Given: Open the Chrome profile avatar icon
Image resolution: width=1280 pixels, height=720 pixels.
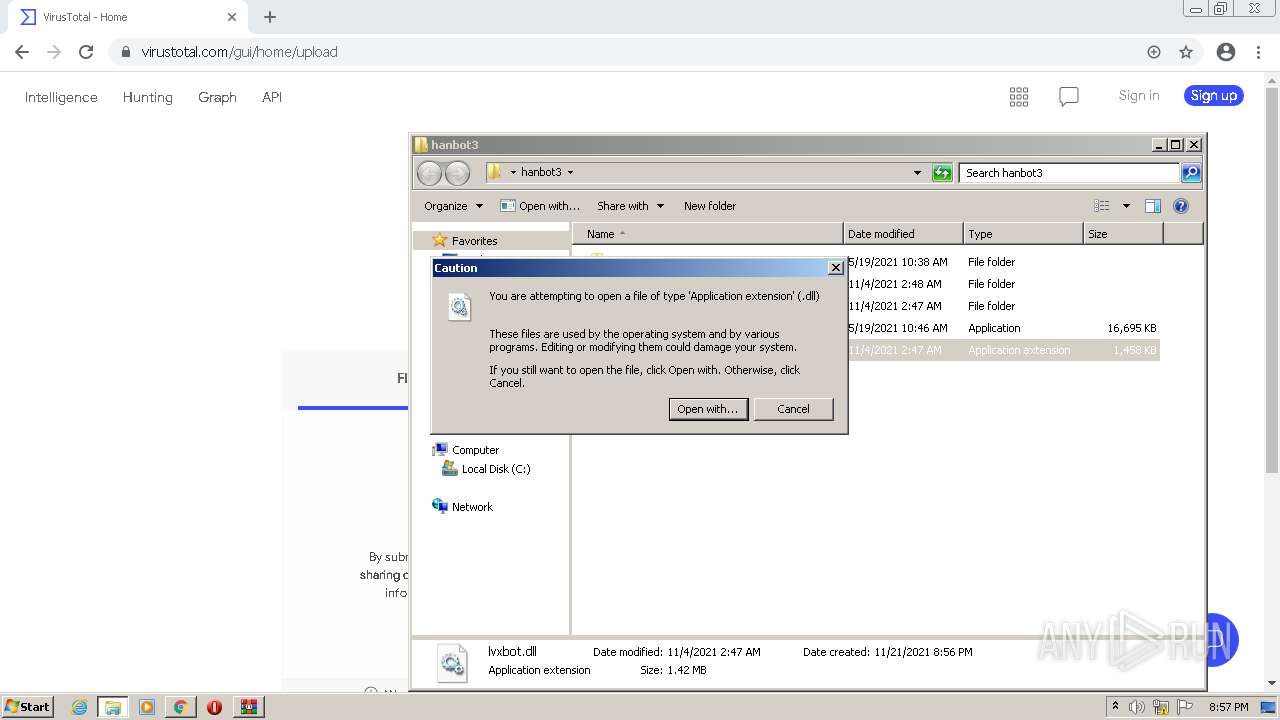Looking at the screenshot, I should [x=1226, y=52].
